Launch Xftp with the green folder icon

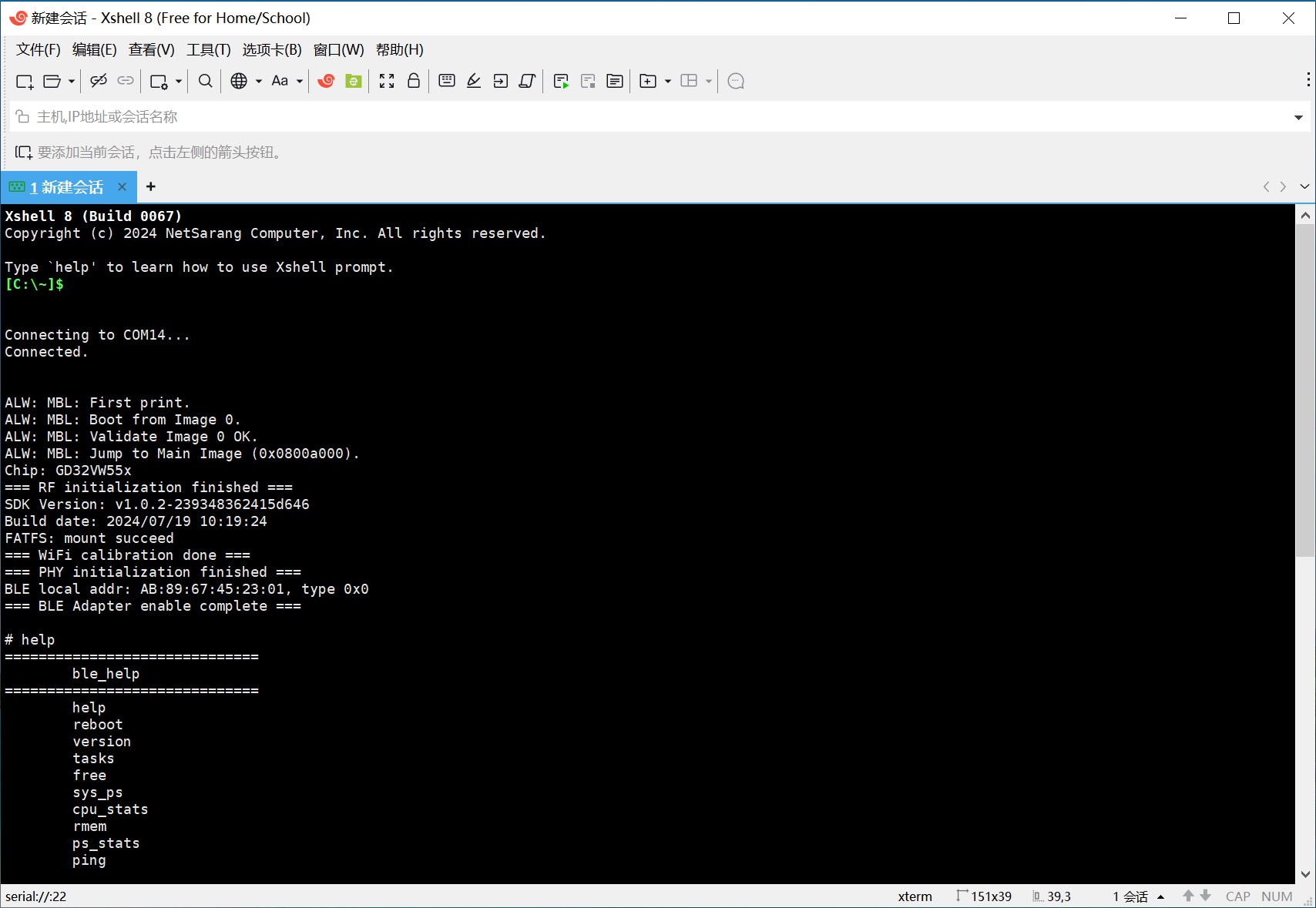tap(354, 81)
